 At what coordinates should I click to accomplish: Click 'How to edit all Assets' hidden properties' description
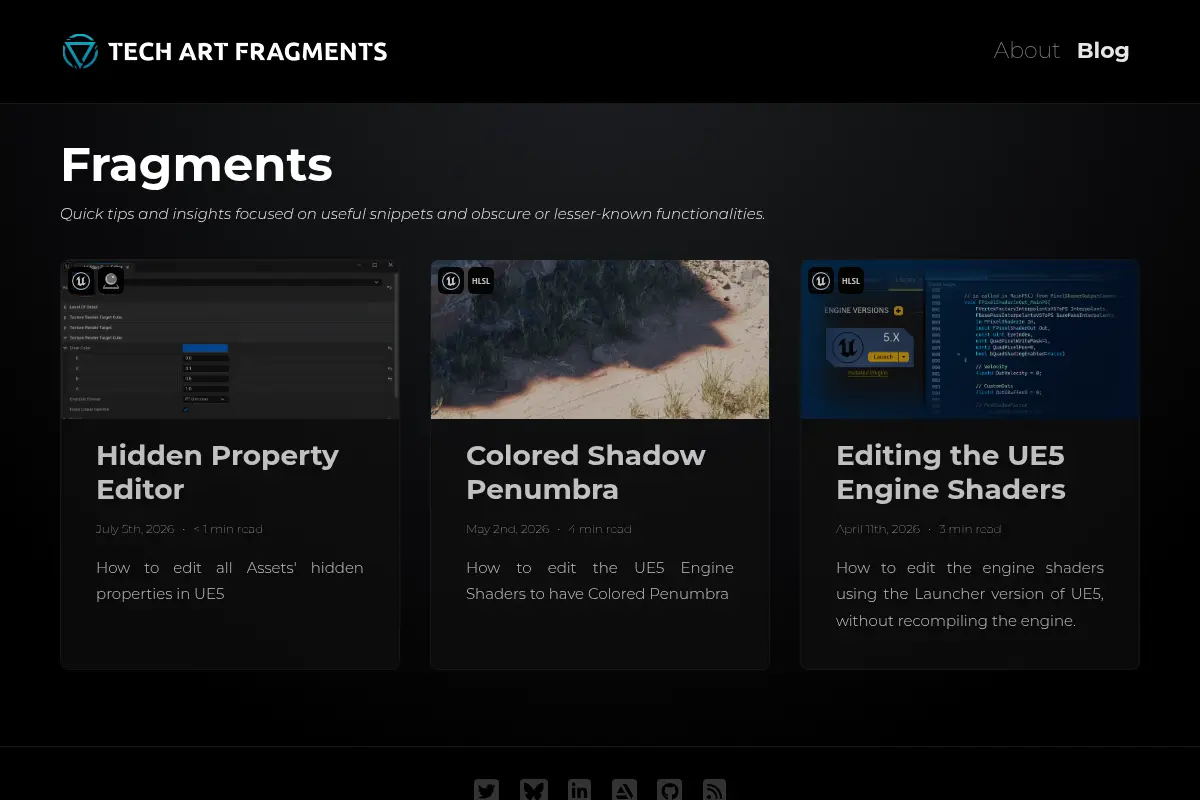pos(230,580)
